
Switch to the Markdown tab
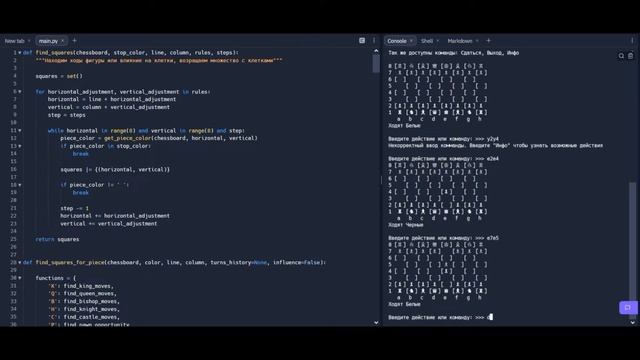click(460, 41)
